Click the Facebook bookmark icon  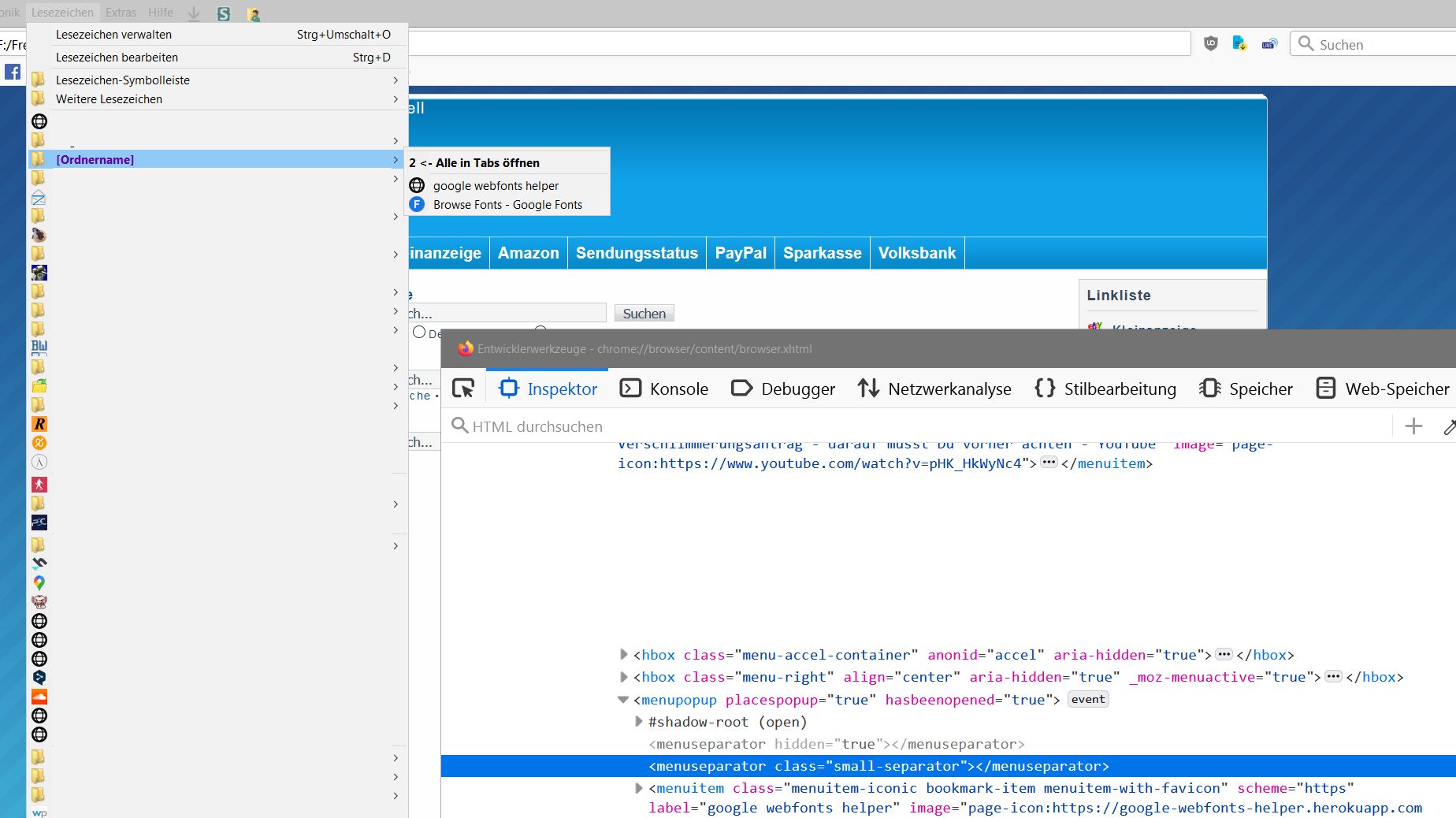coord(13,73)
